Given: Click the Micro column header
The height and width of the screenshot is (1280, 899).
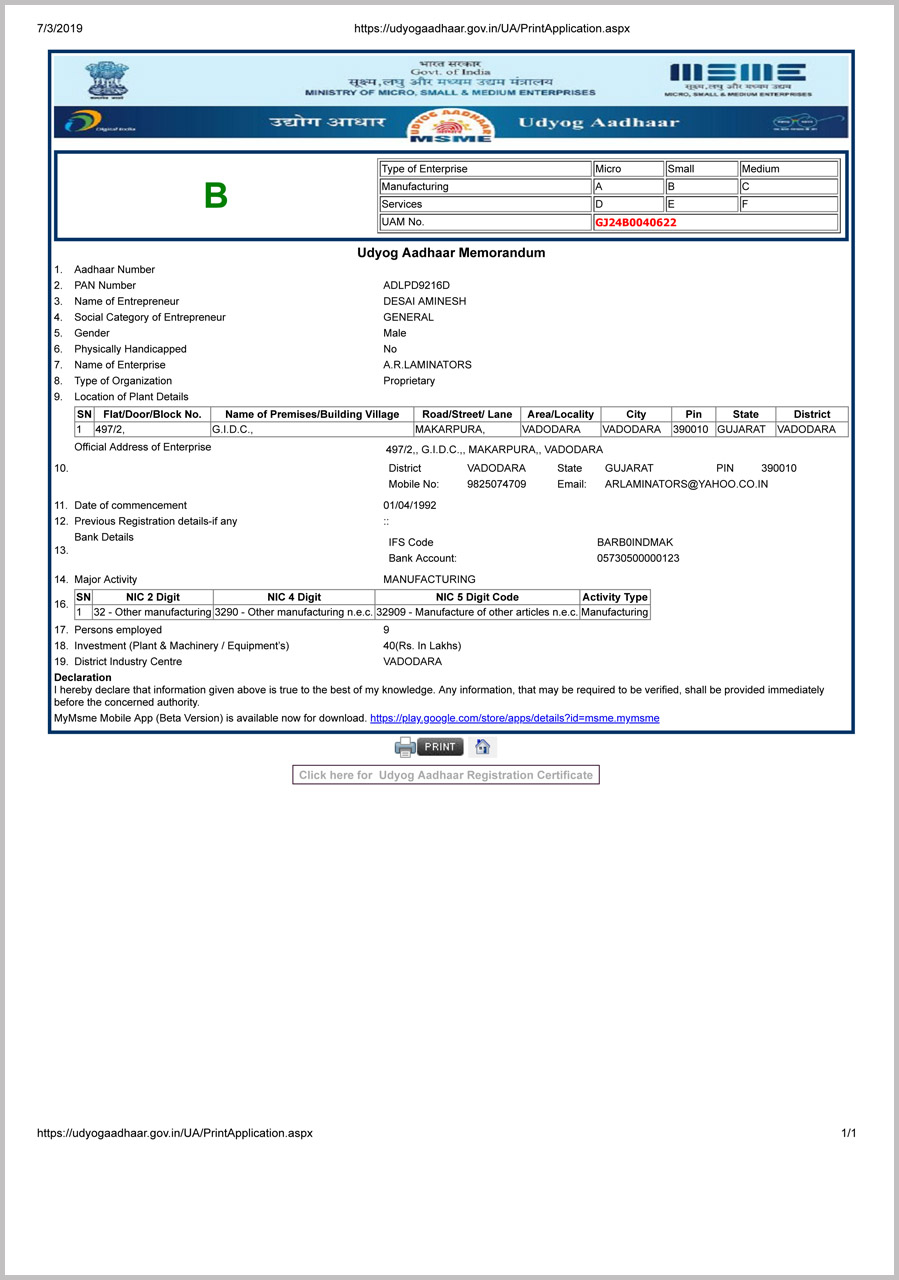Looking at the screenshot, I should [x=628, y=169].
